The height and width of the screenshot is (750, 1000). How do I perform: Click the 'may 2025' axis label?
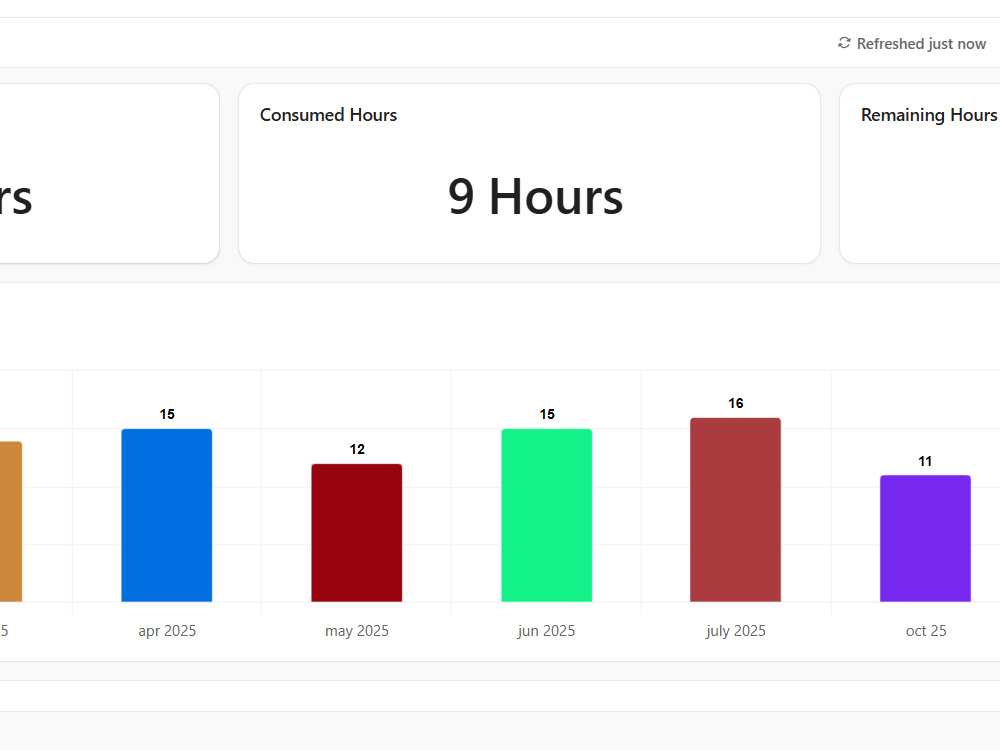(357, 631)
